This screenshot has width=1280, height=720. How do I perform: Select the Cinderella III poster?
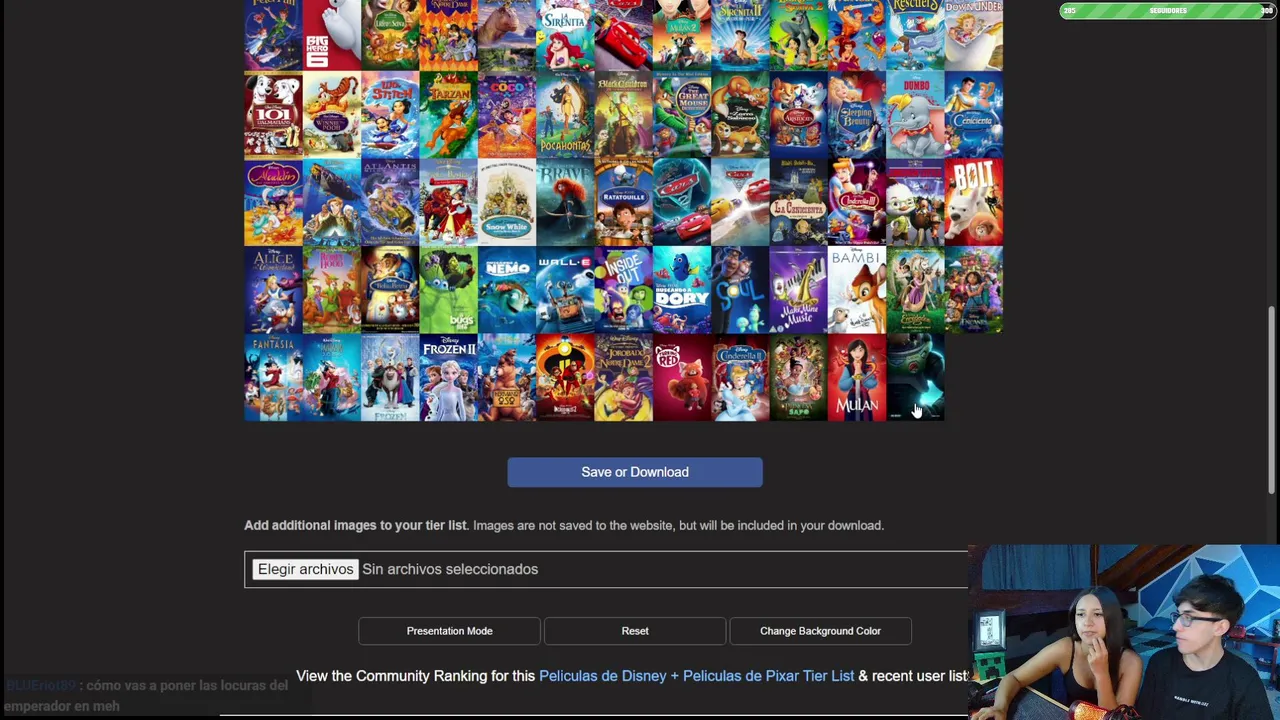(x=857, y=202)
